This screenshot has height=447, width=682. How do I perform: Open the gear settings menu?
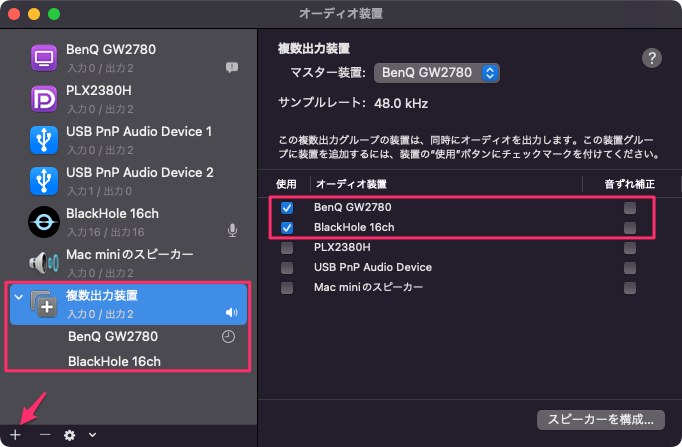pyautogui.click(x=70, y=435)
